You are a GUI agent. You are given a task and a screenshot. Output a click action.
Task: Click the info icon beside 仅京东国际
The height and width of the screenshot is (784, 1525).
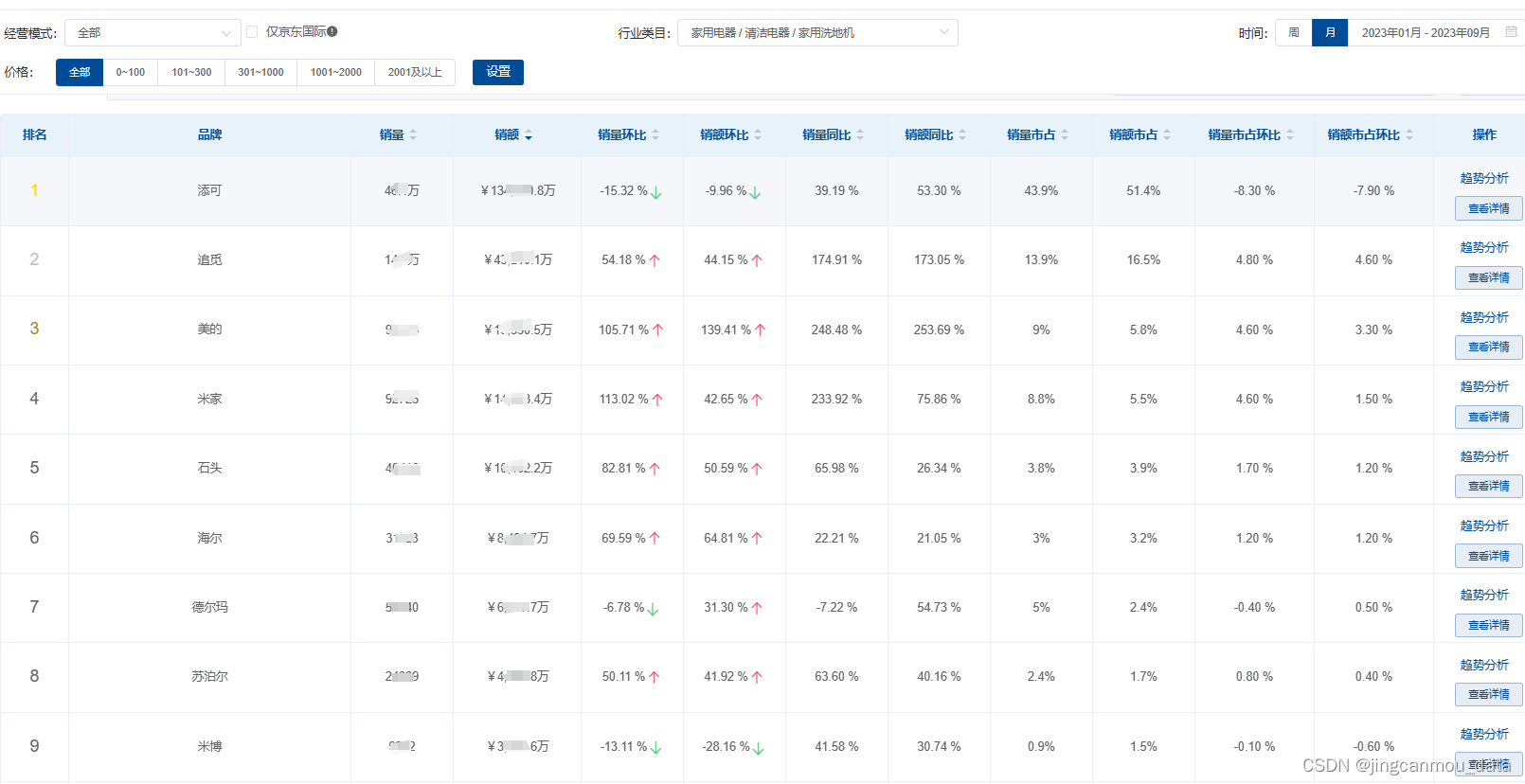[332, 31]
